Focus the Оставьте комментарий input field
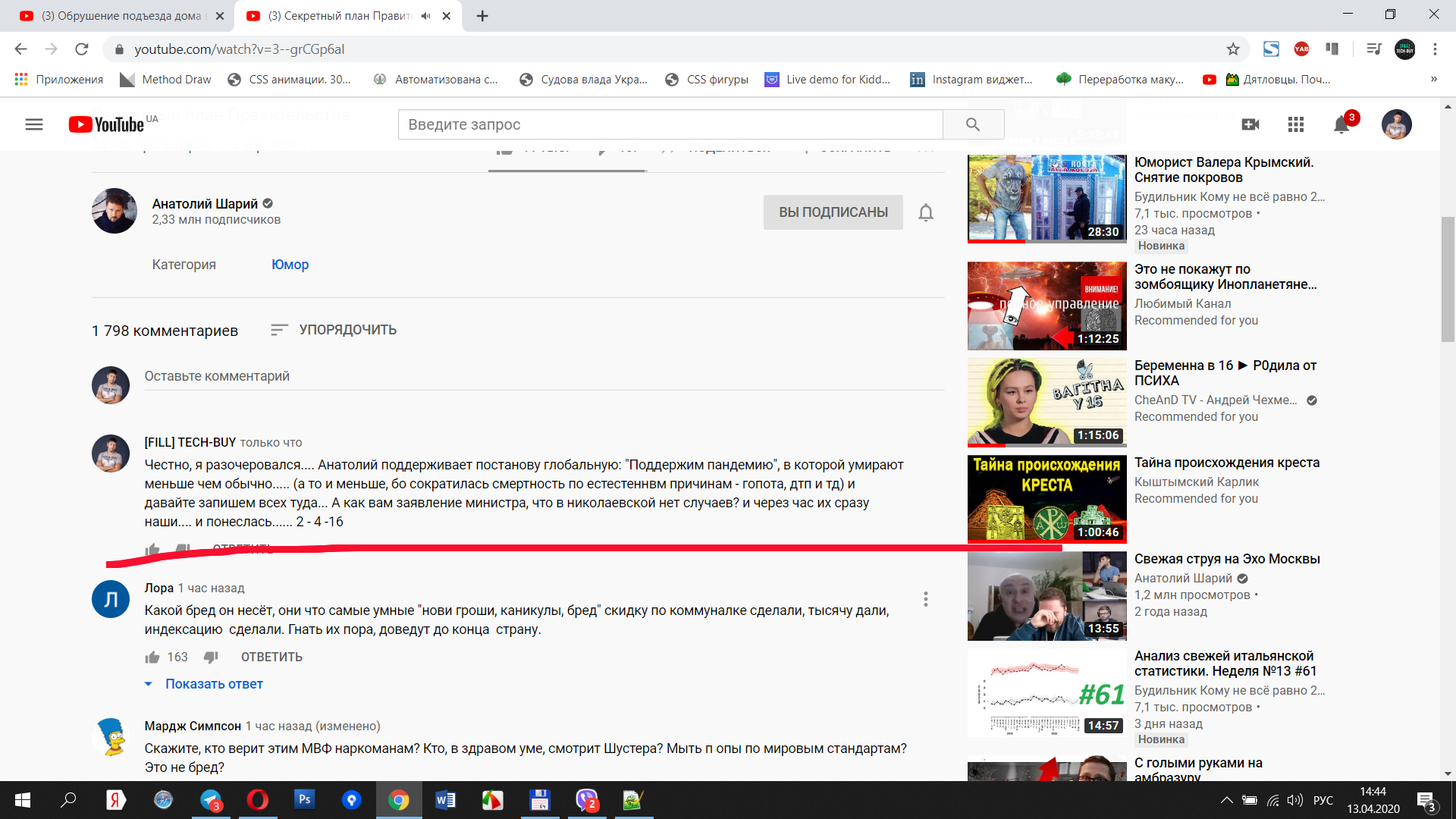The height and width of the screenshot is (819, 1456). point(544,376)
